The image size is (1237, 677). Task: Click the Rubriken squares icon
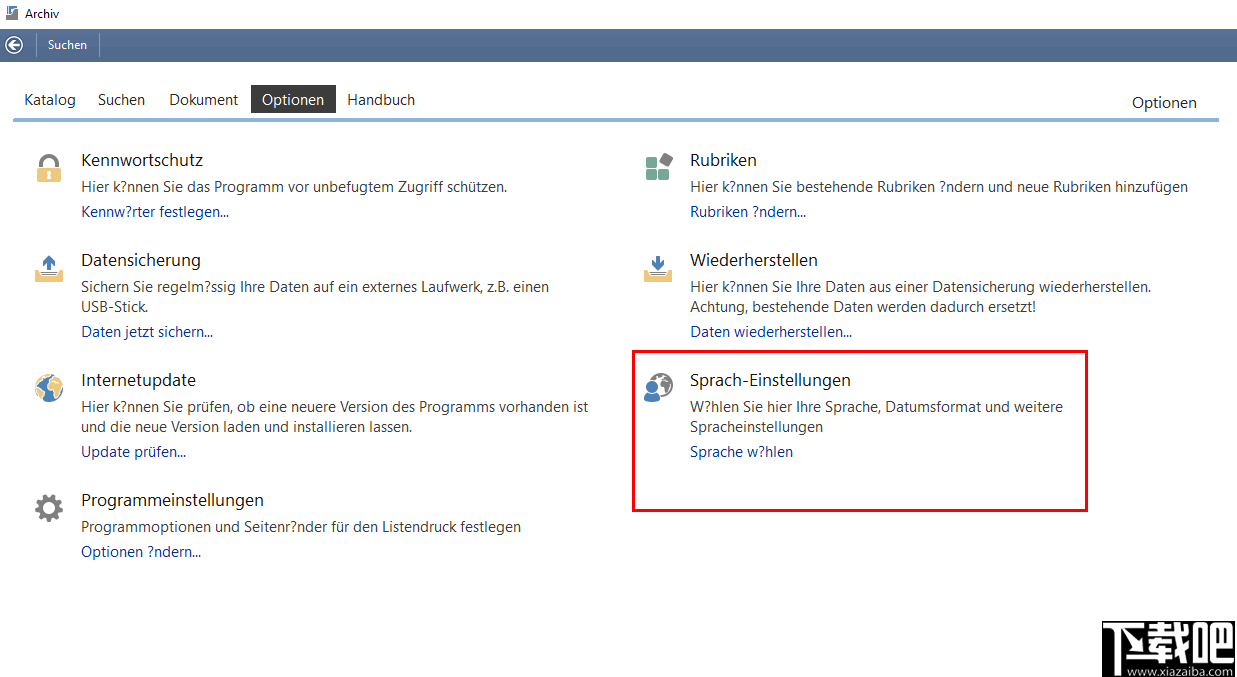pyautogui.click(x=658, y=167)
